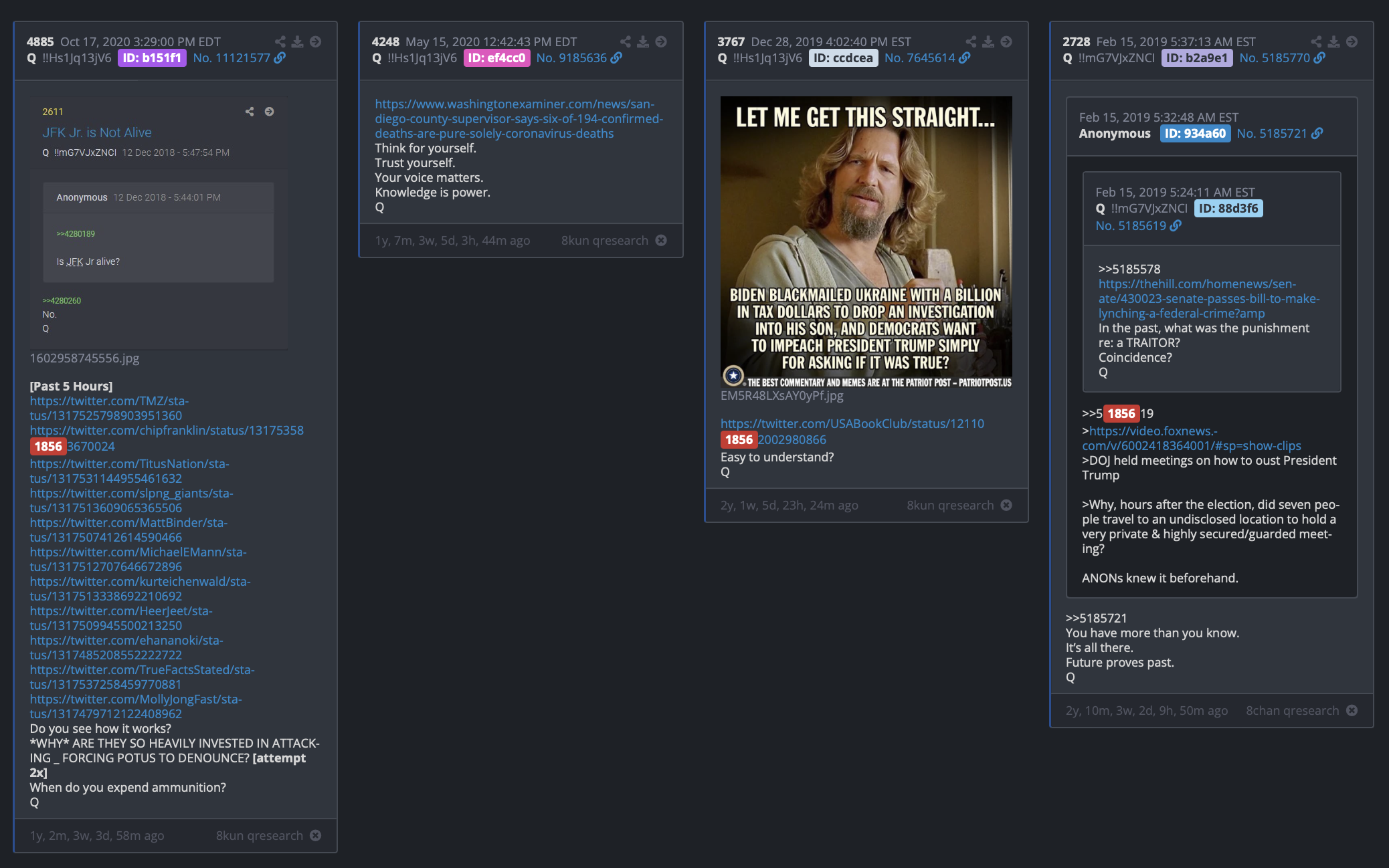Screen dimensions: 1389x868
Task: Click download icon on post 4885
Action: tap(298, 41)
